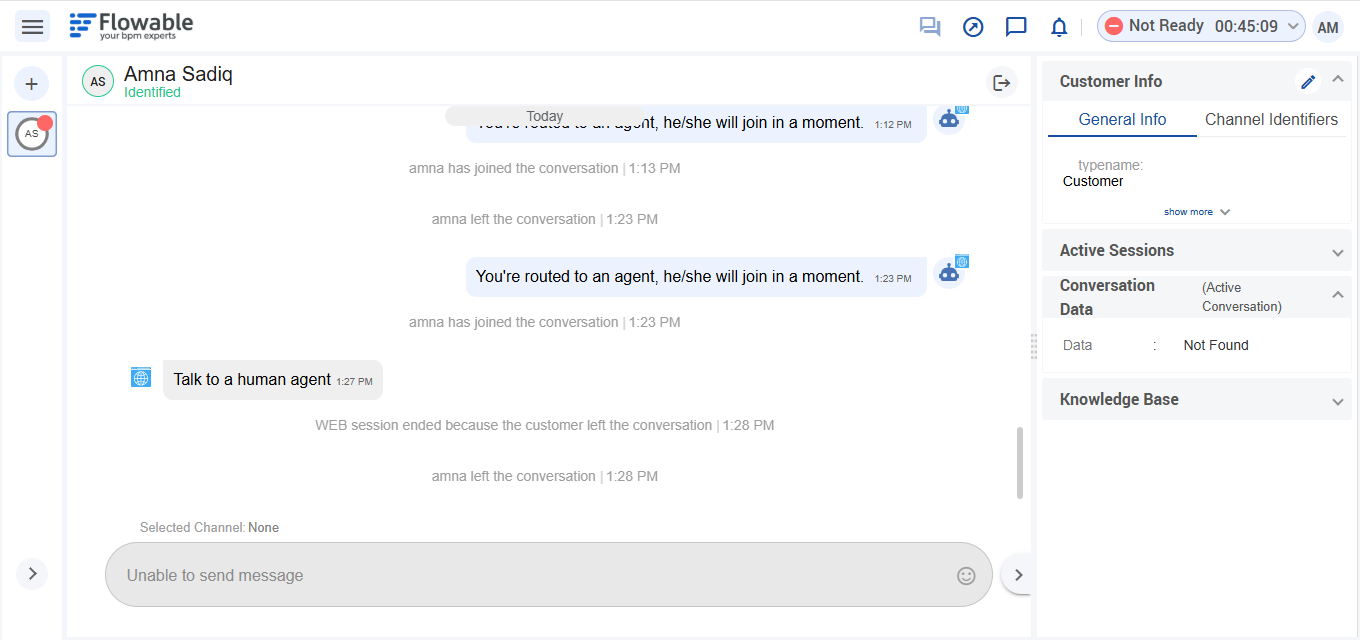Expand the Active Sessions panel
This screenshot has width=1360, height=640.
coord(1337,252)
